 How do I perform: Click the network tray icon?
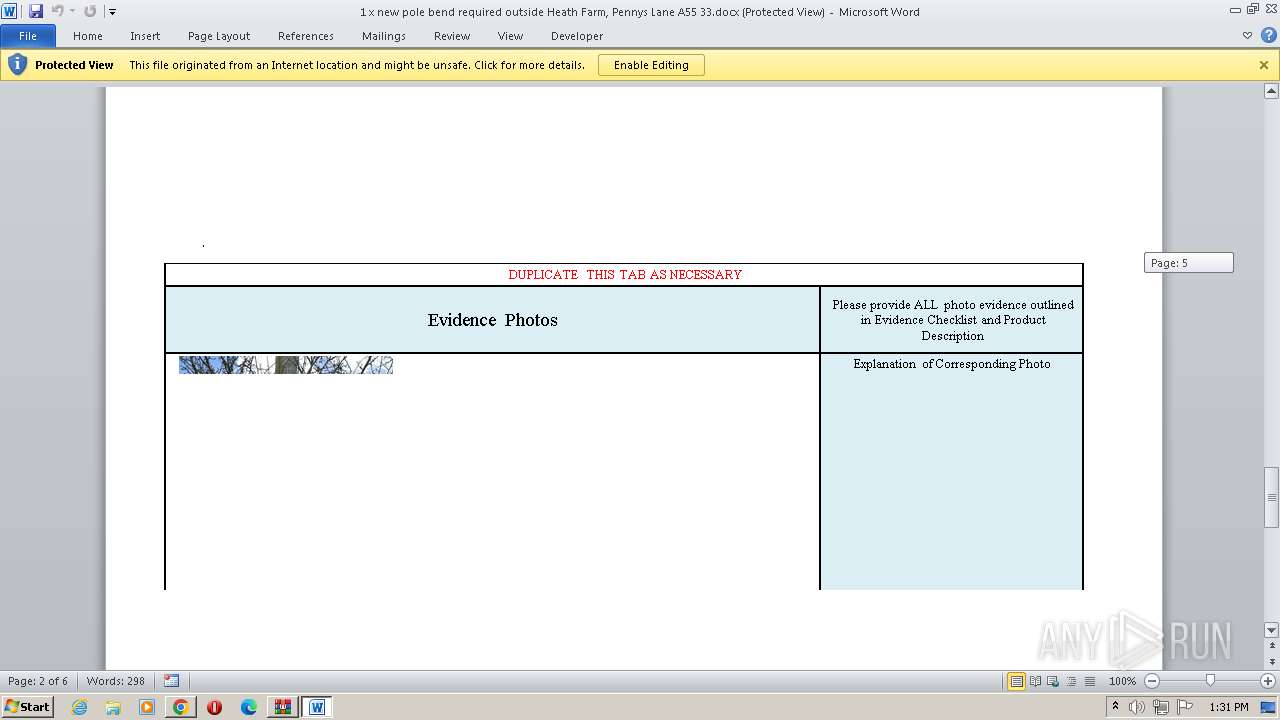click(x=1161, y=707)
